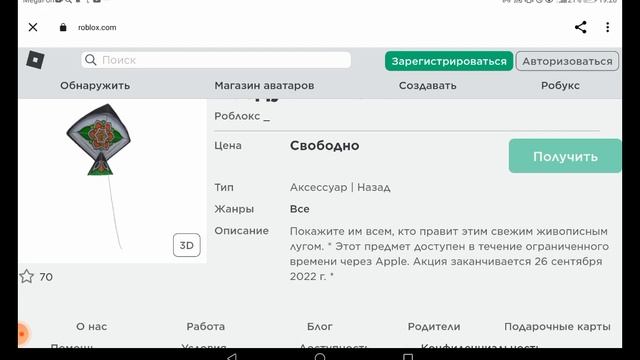
Task: Open the Подарочные карты footer link
Action: [x=557, y=327]
